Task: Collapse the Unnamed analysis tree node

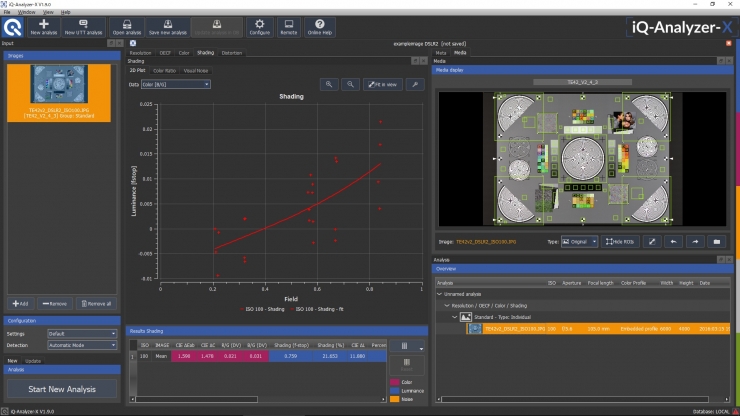Action: (440, 294)
